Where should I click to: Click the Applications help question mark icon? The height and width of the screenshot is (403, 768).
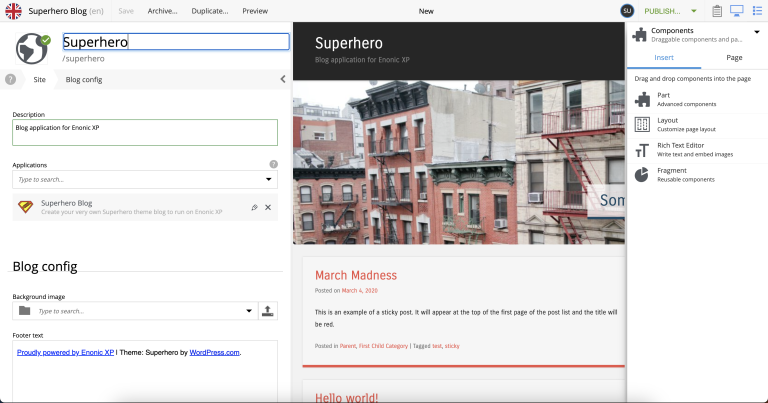(273, 164)
